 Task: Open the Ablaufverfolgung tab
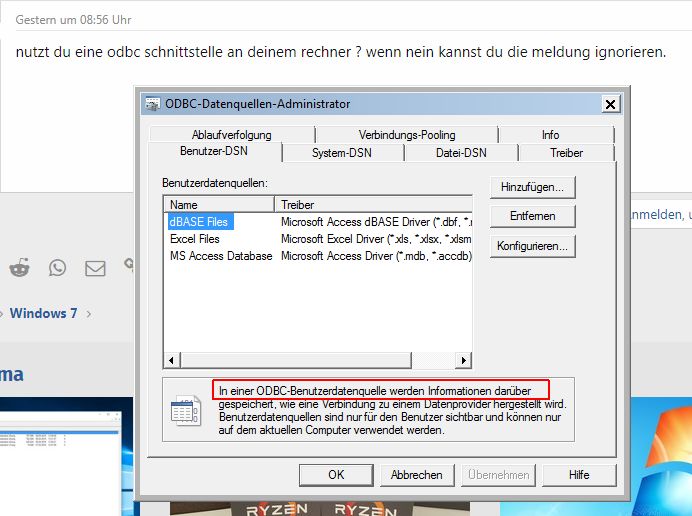232,135
